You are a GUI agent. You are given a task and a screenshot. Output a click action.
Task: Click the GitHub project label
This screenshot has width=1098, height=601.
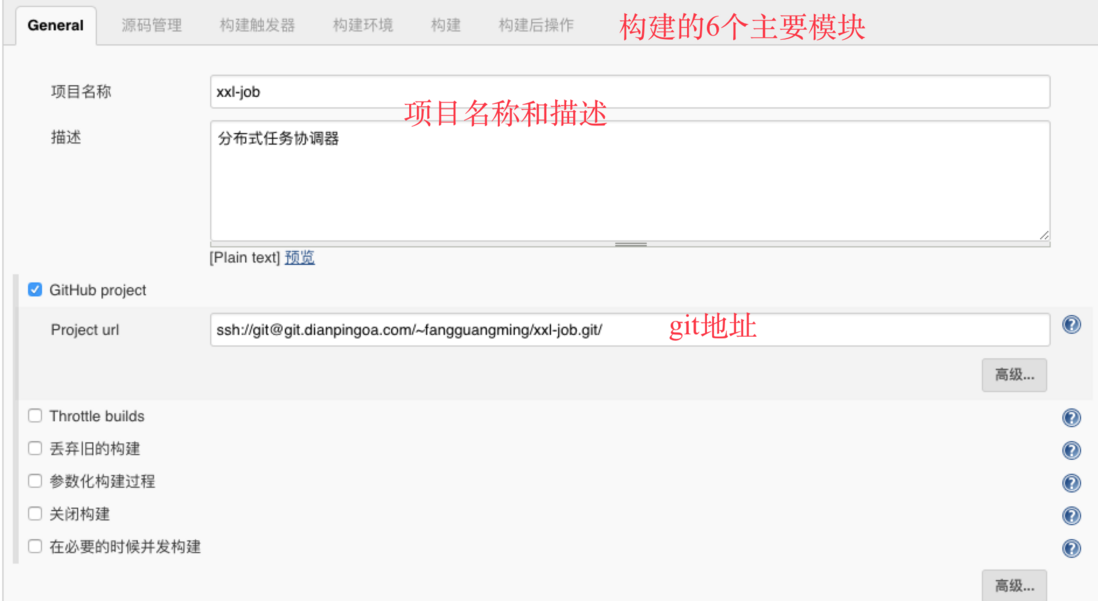pos(97,290)
